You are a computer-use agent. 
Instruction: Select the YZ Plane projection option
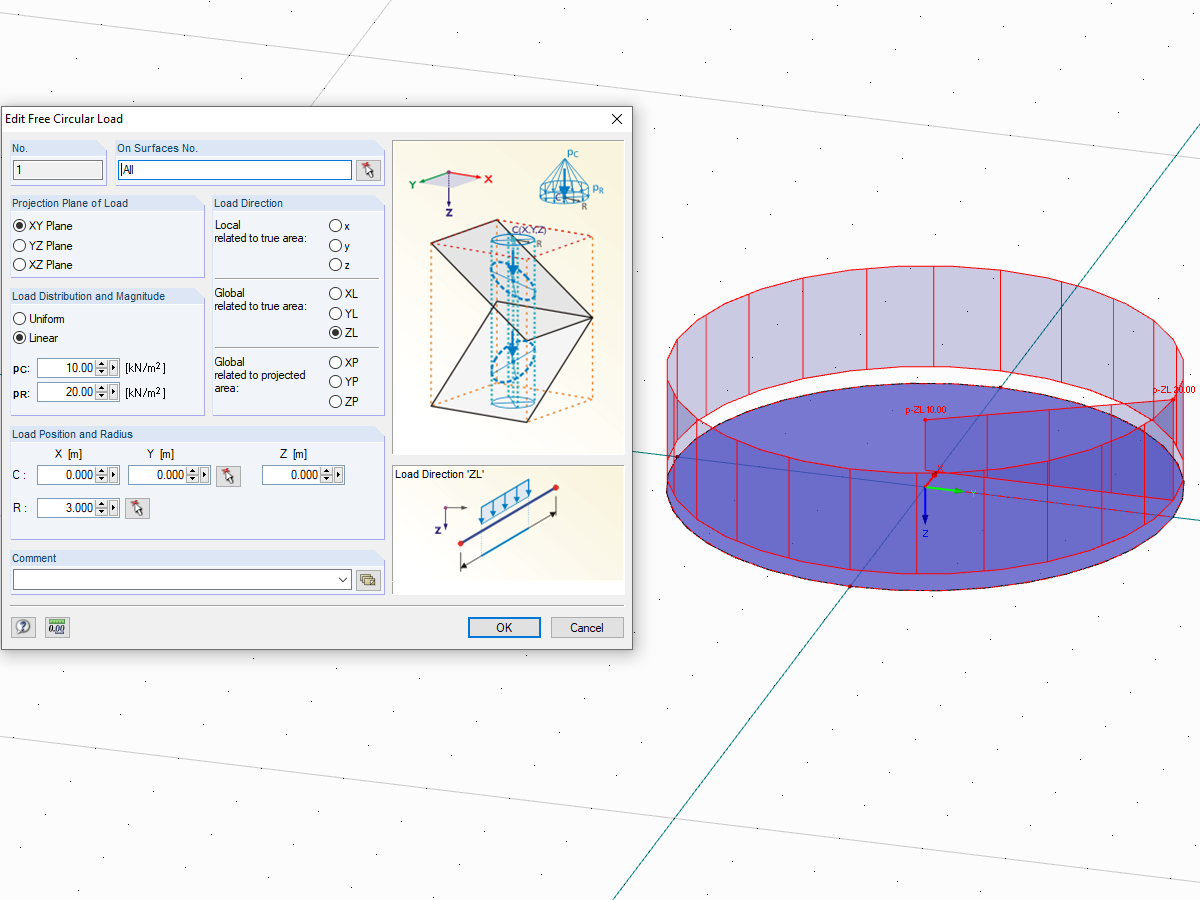(43, 245)
